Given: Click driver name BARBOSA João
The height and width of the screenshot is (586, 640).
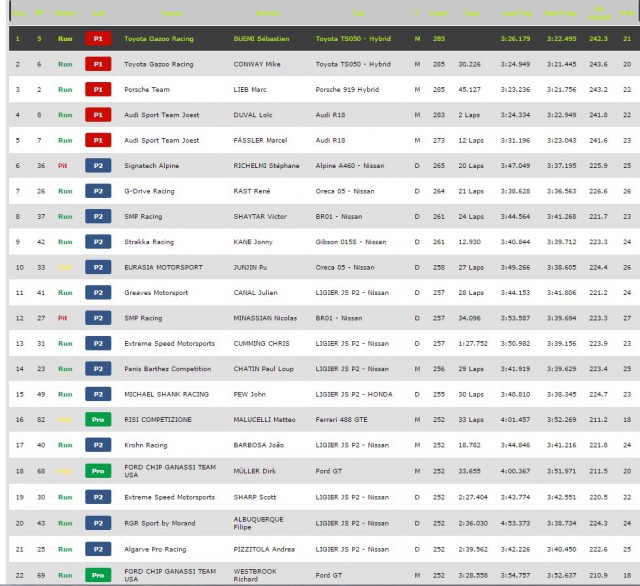Looking at the screenshot, I should (x=258, y=445).
